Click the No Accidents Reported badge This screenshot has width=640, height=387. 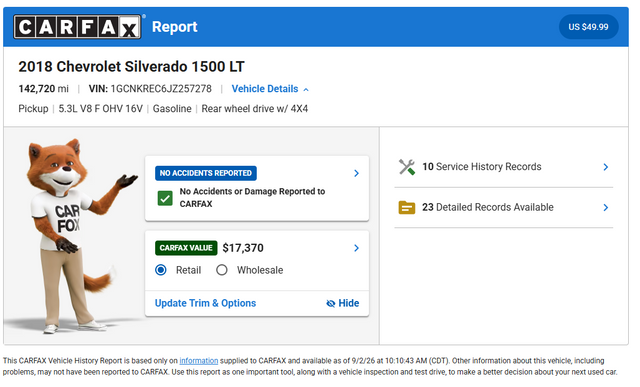206,173
